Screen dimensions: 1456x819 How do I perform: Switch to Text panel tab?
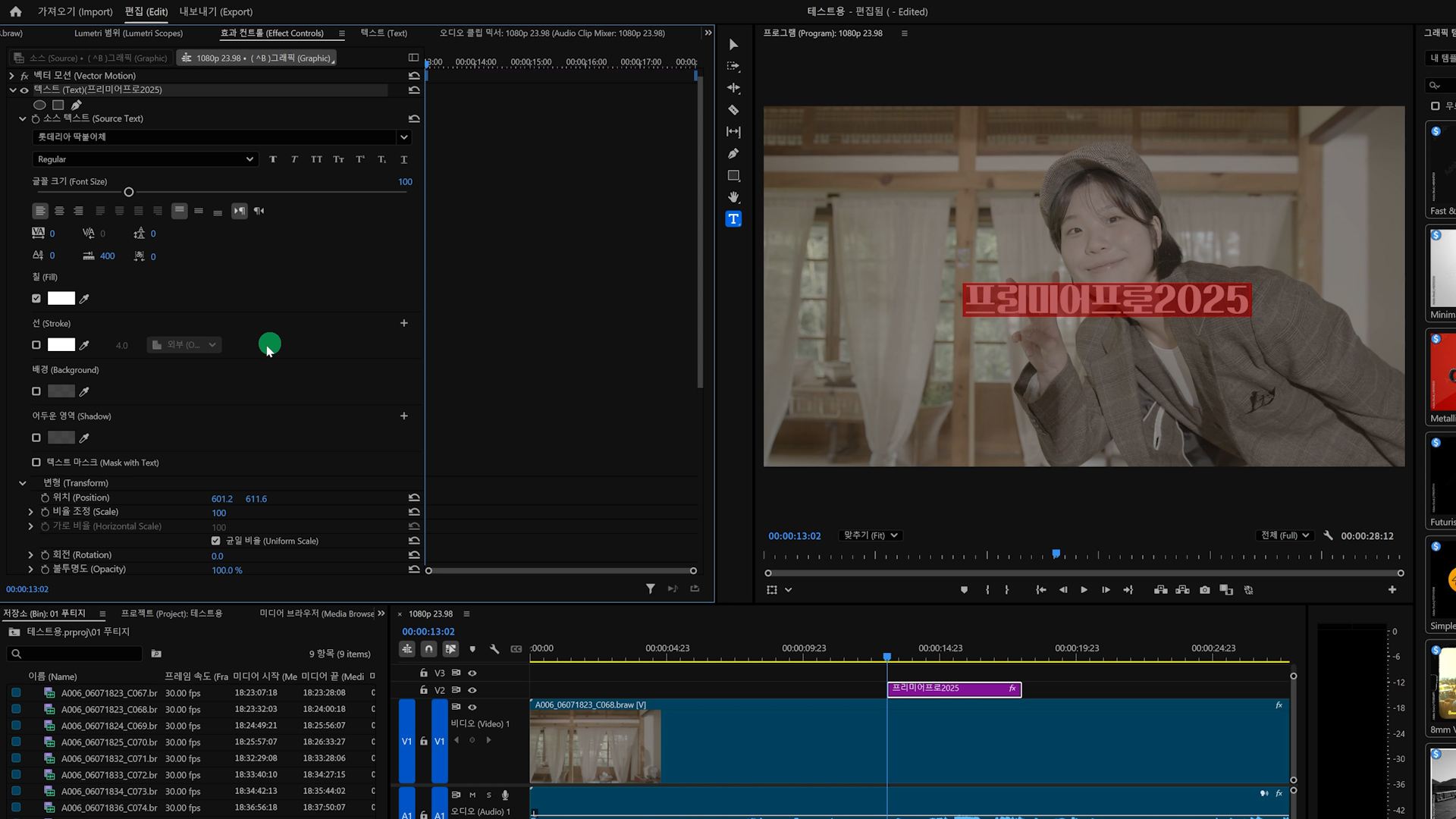[x=384, y=33]
